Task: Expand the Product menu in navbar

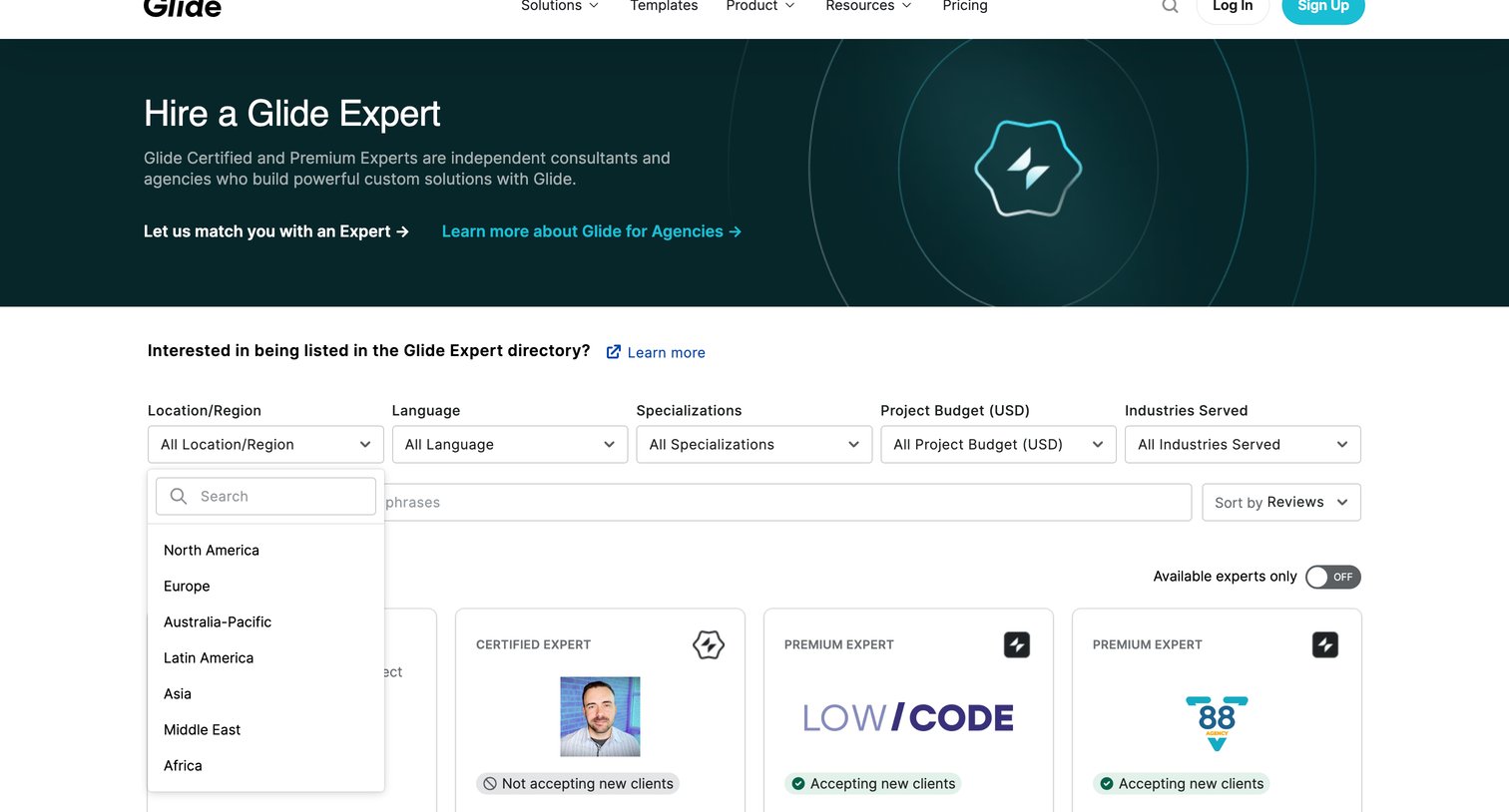Action: click(760, 6)
